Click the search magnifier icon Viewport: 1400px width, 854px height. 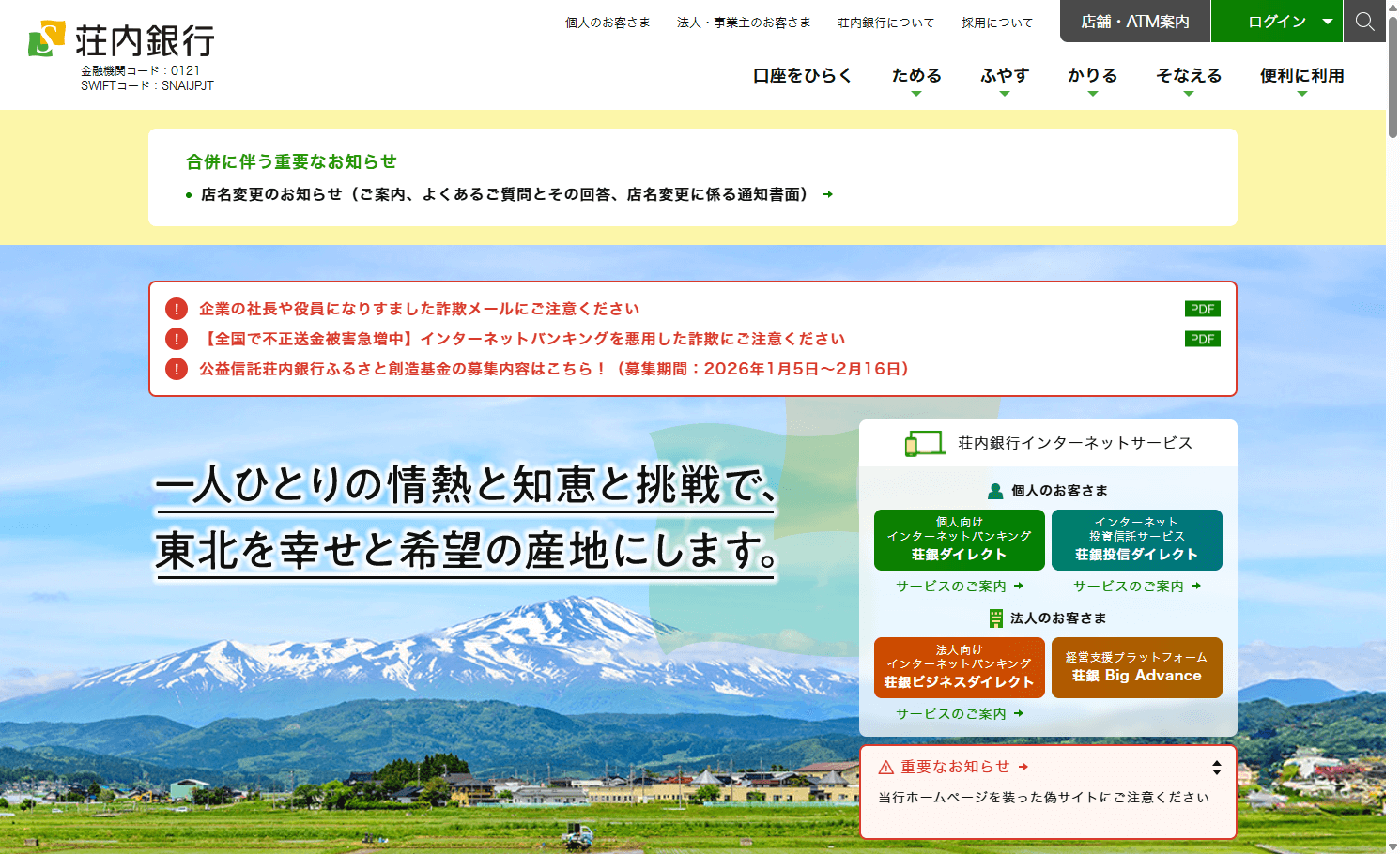[1364, 22]
